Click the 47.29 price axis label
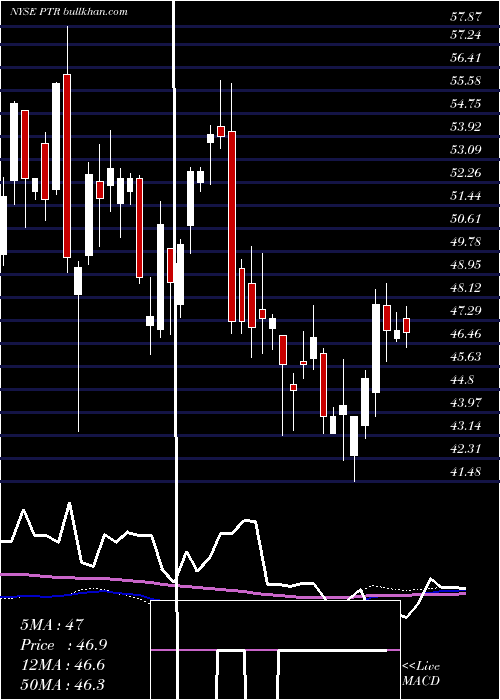500x700 pixels. pyautogui.click(x=466, y=310)
